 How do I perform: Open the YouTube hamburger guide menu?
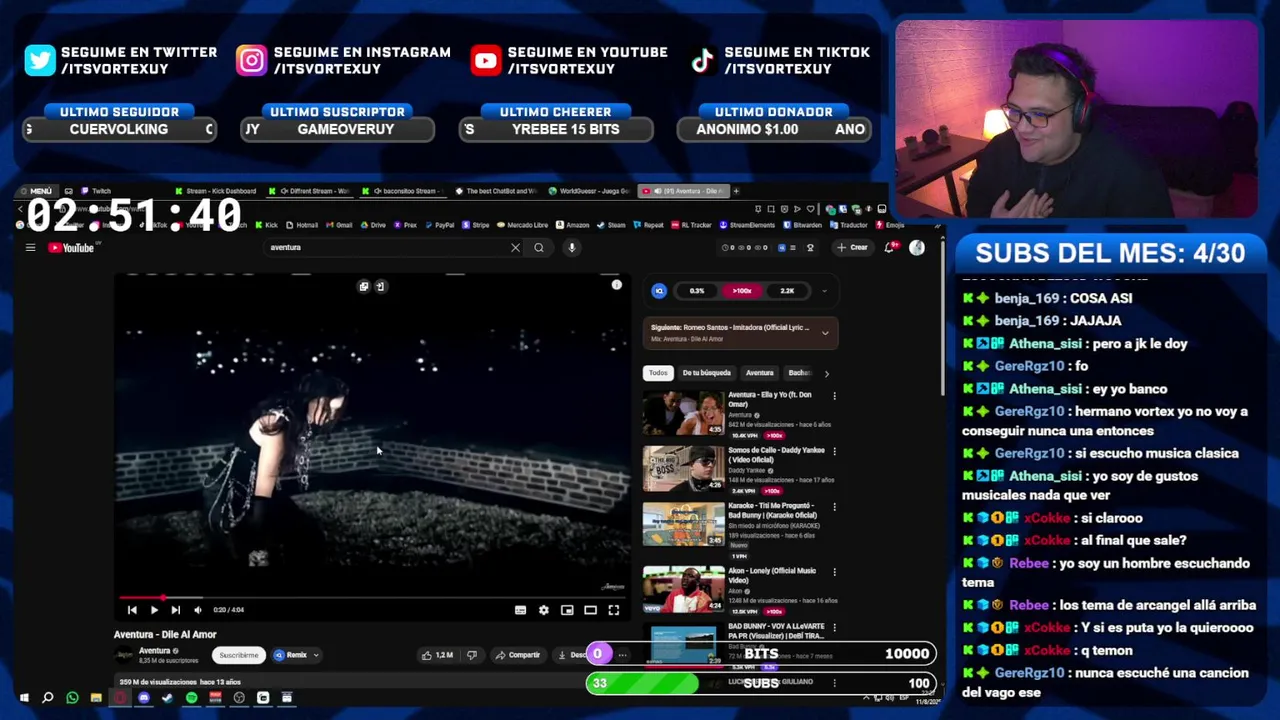30,248
